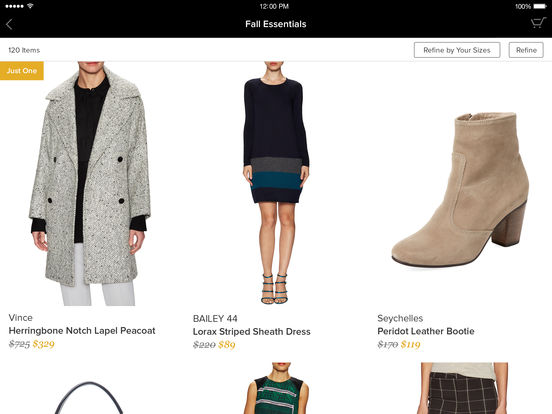The image size is (552, 414).
Task: Open Herringbone Notch Lapel Peacoat title
Action: 82,331
